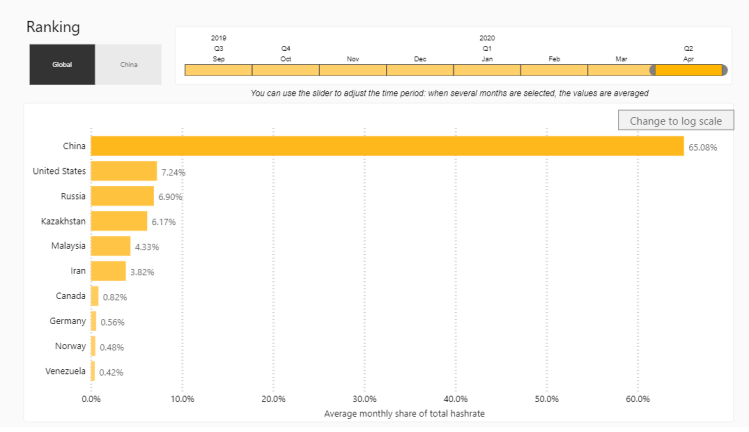Click the Change to log scale button

[677, 121]
